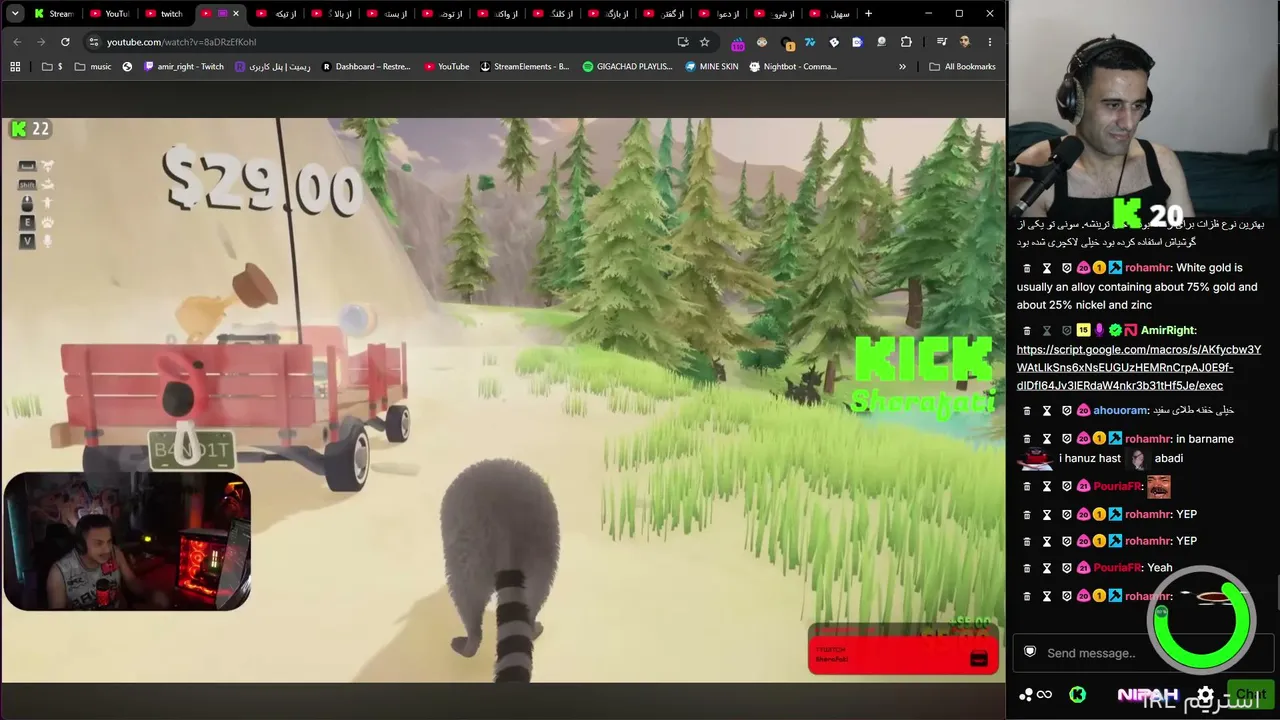The image size is (1280, 720).
Task: Reload the YouTube page
Action: point(65,42)
